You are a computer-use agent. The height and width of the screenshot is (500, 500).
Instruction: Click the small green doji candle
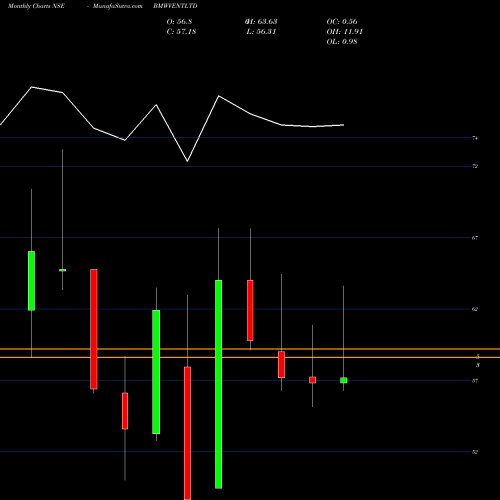[x=62, y=270]
